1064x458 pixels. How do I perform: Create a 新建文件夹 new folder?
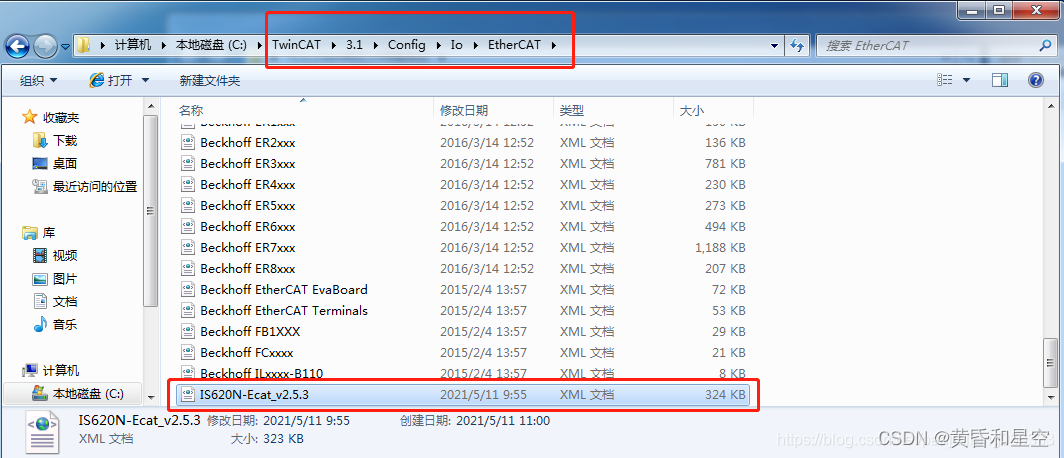pyautogui.click(x=210, y=81)
